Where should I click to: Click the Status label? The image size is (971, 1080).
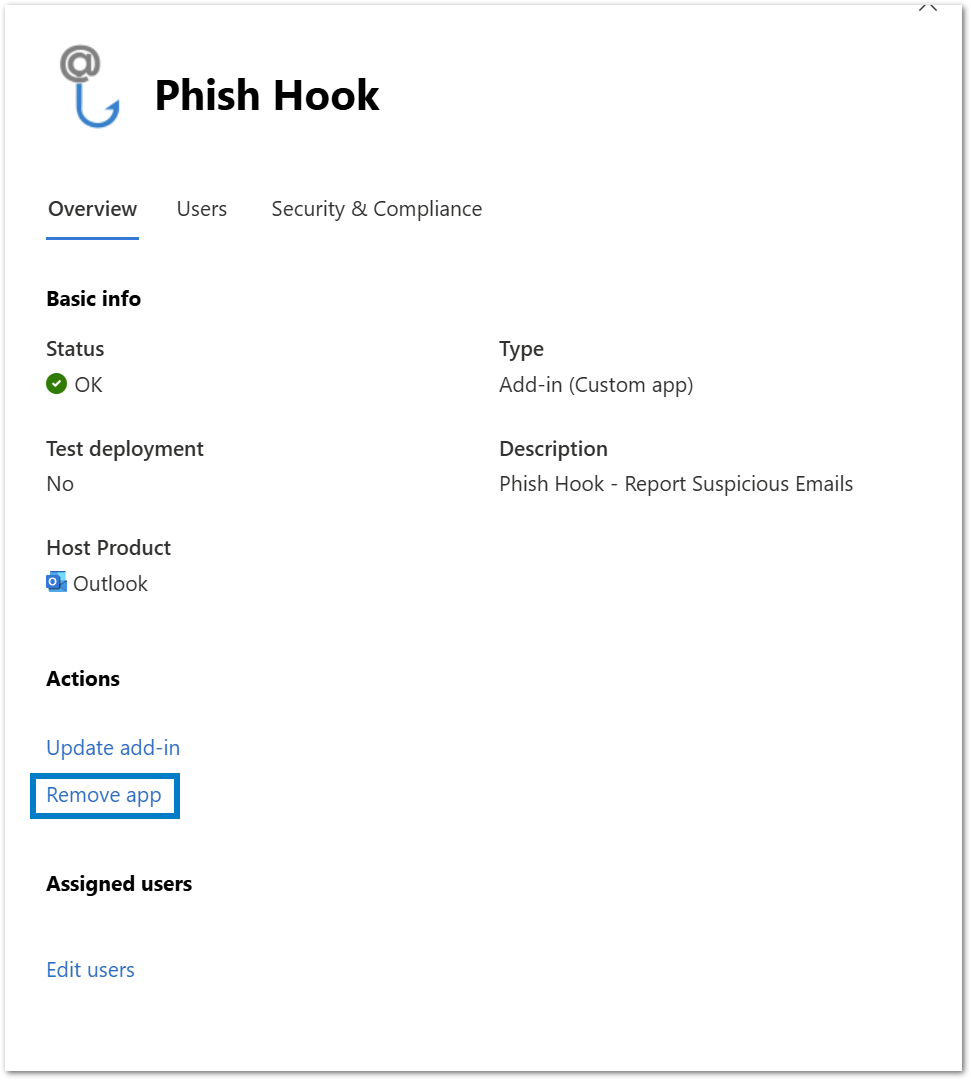tap(75, 349)
